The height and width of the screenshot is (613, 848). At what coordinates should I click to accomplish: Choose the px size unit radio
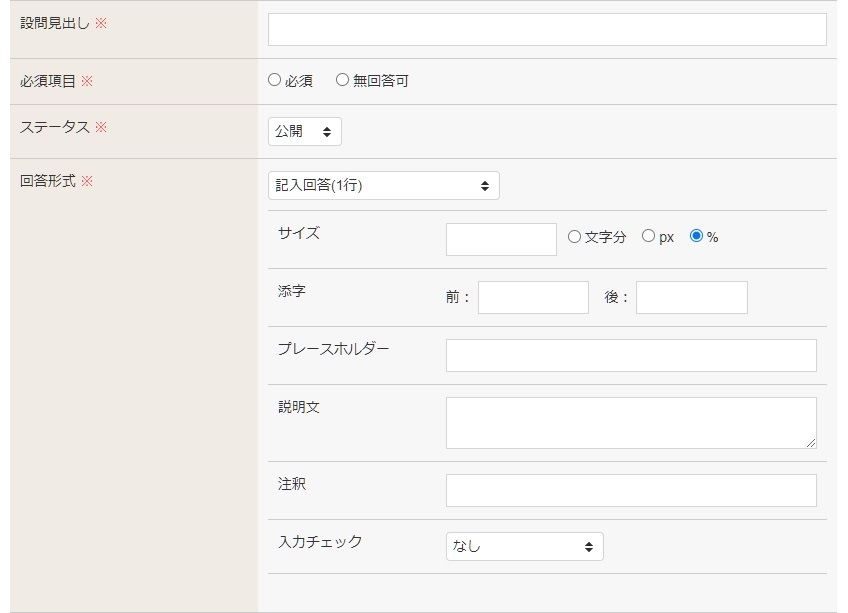648,237
